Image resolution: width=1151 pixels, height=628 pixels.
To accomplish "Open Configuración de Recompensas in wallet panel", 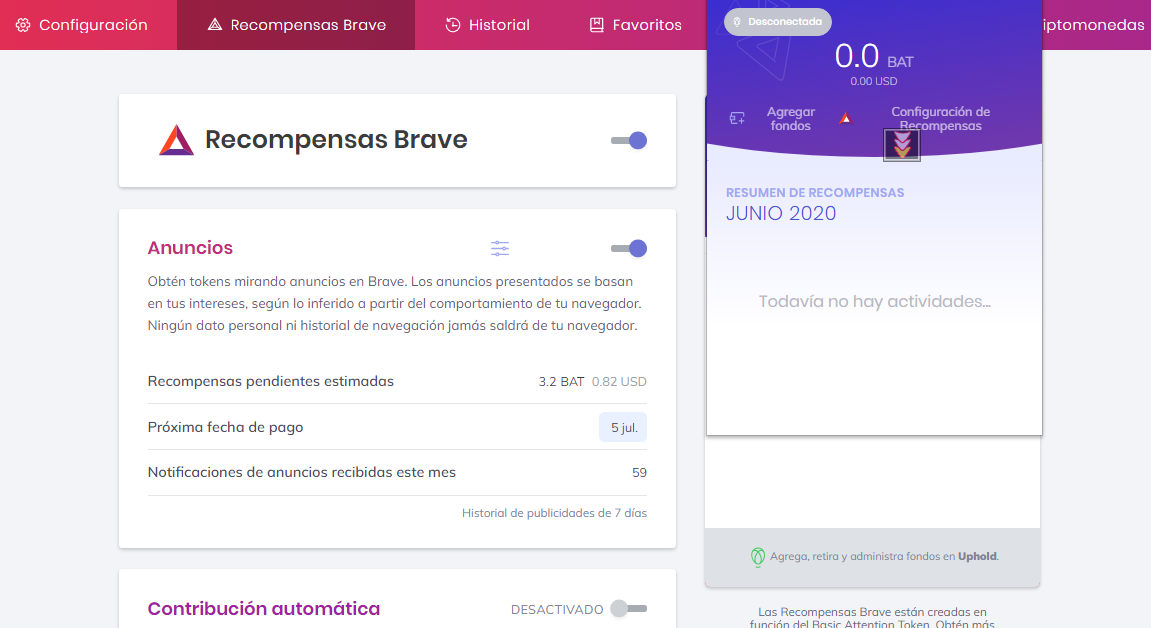I will pyautogui.click(x=940, y=119).
